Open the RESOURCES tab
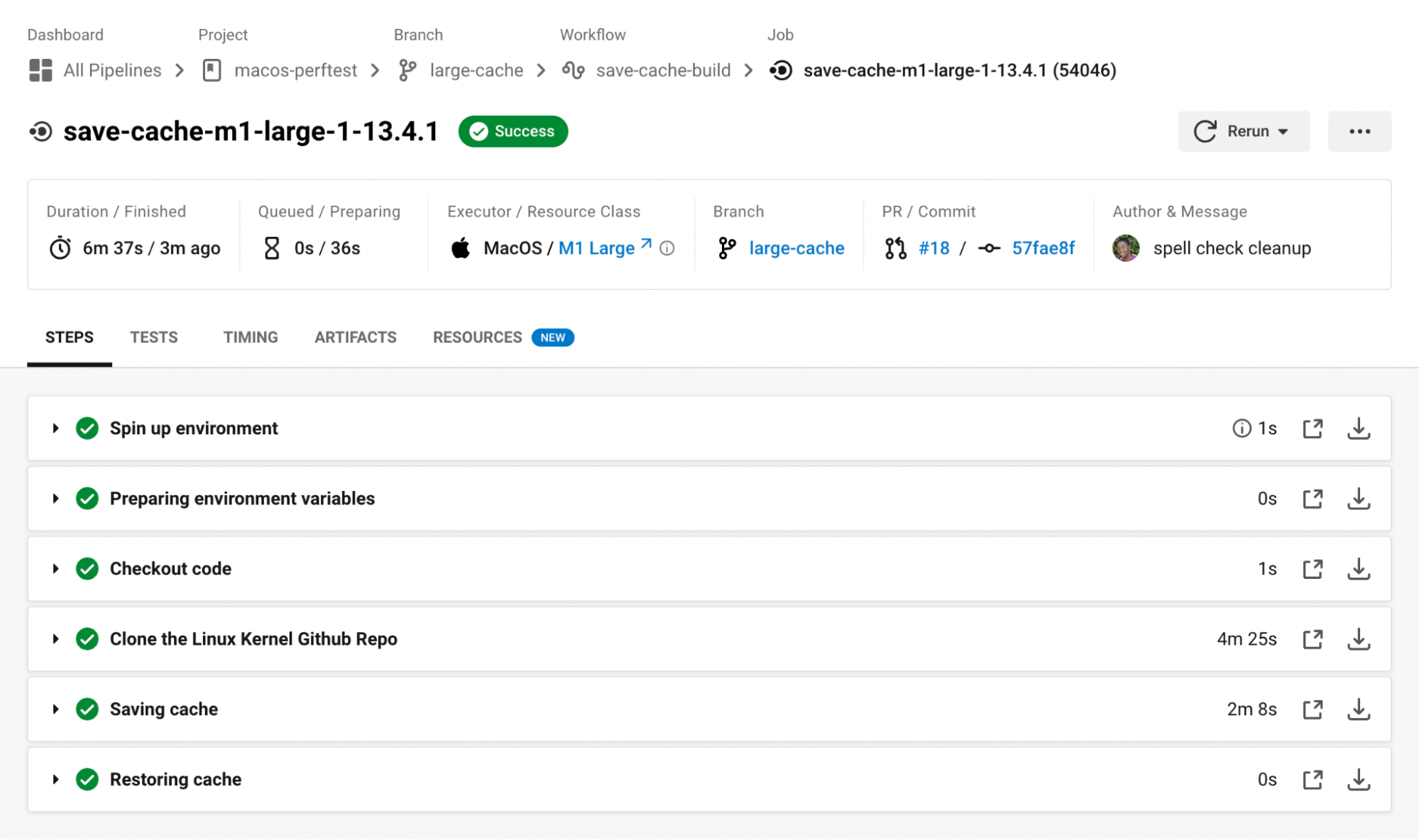Screen dimensions: 1419x840 tap(503, 337)
